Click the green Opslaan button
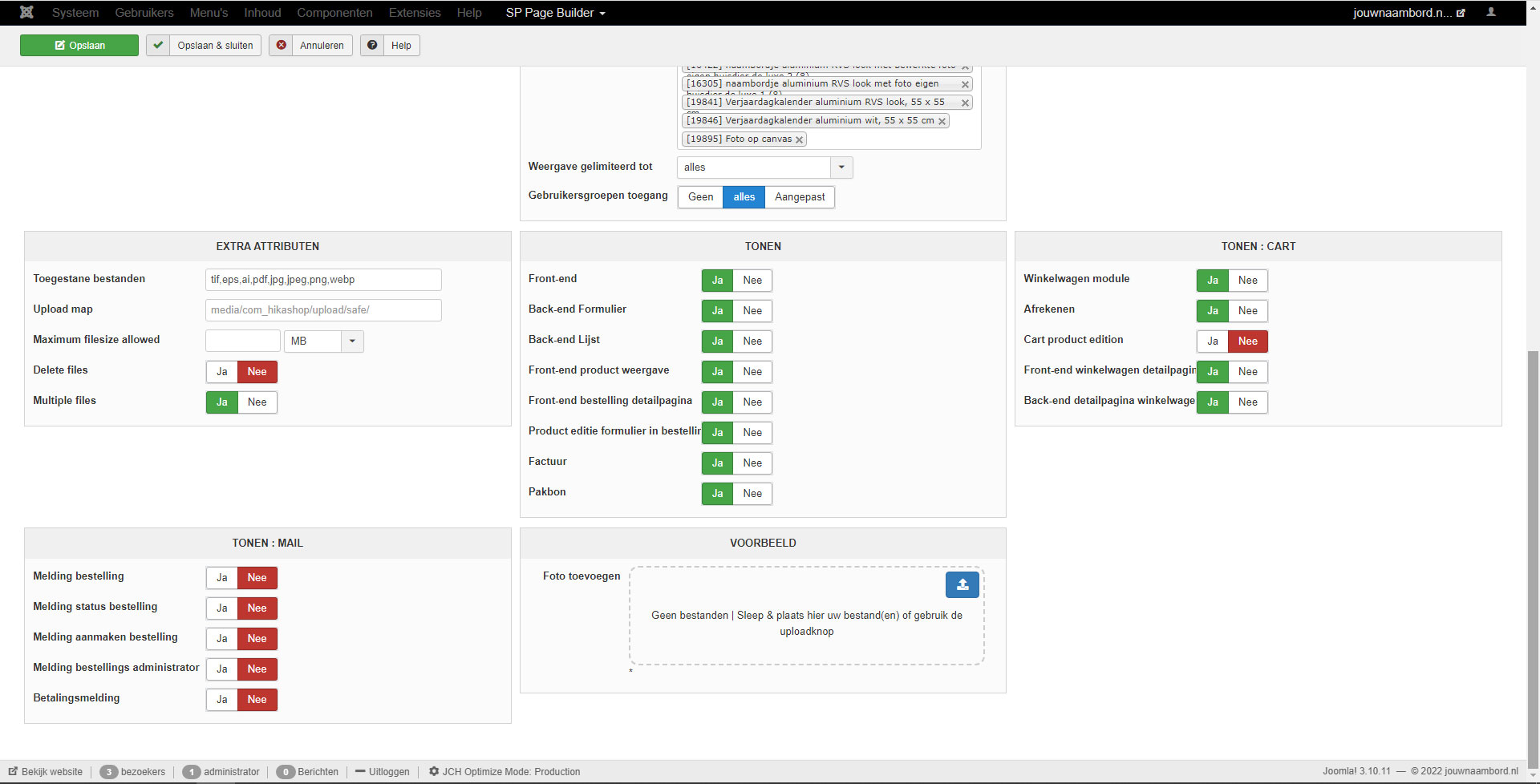 [x=79, y=46]
